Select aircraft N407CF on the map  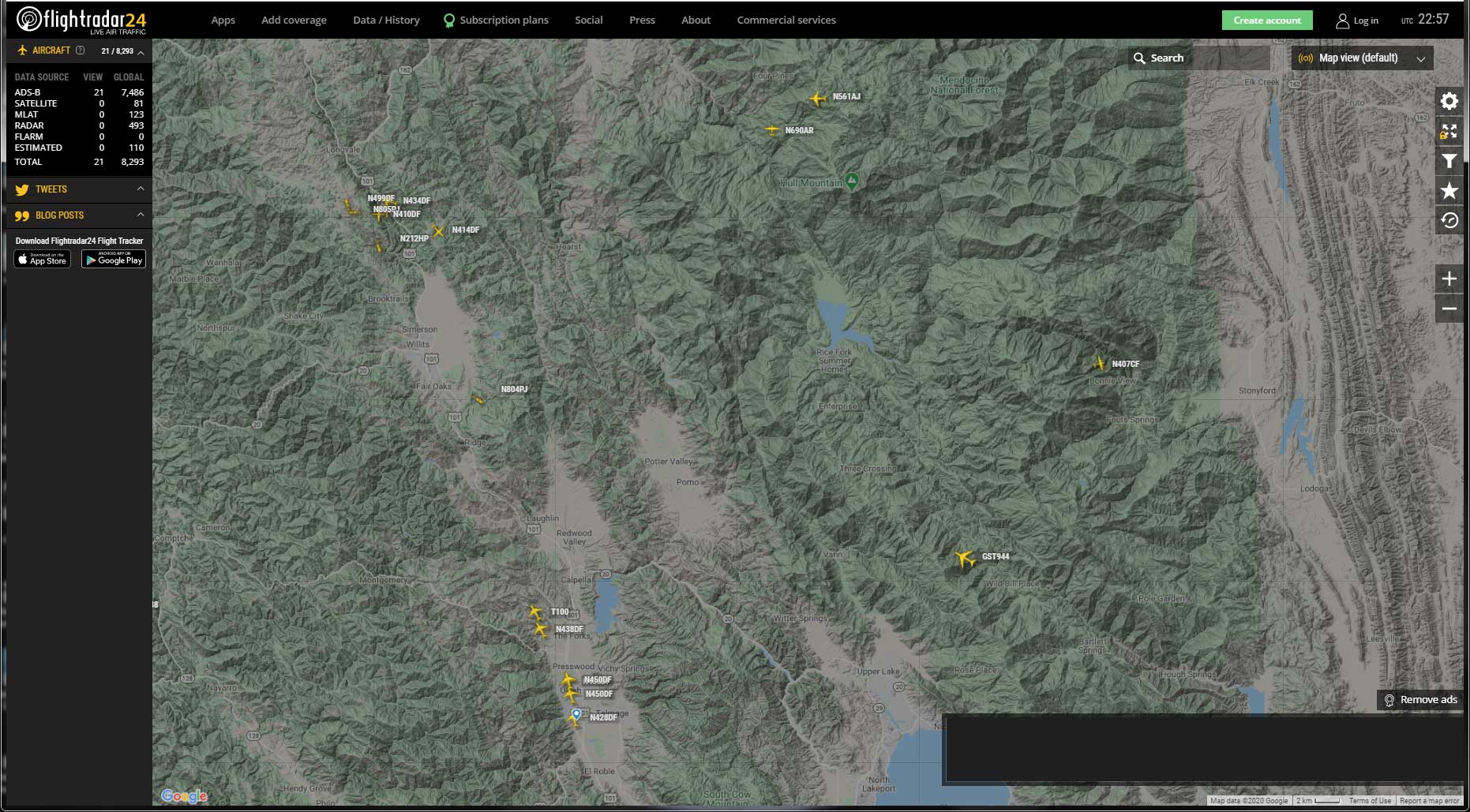click(x=1099, y=364)
